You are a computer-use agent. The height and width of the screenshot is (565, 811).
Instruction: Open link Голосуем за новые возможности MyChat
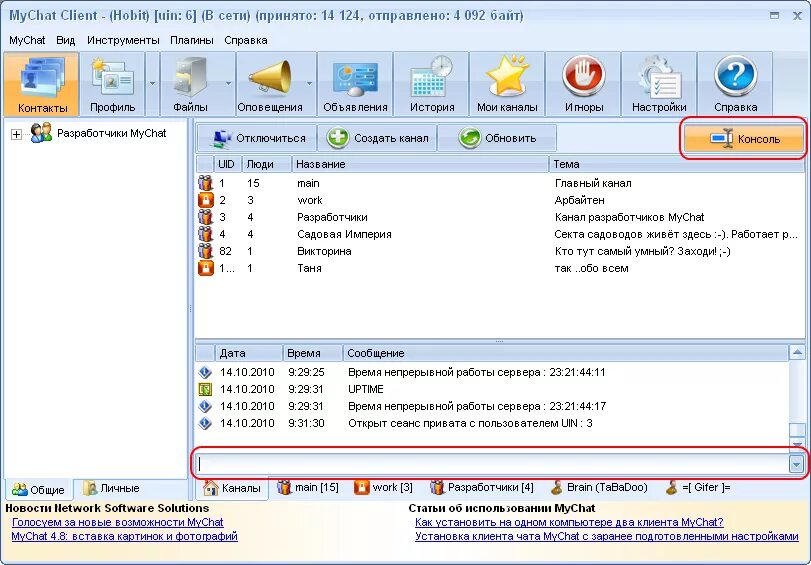(x=117, y=523)
